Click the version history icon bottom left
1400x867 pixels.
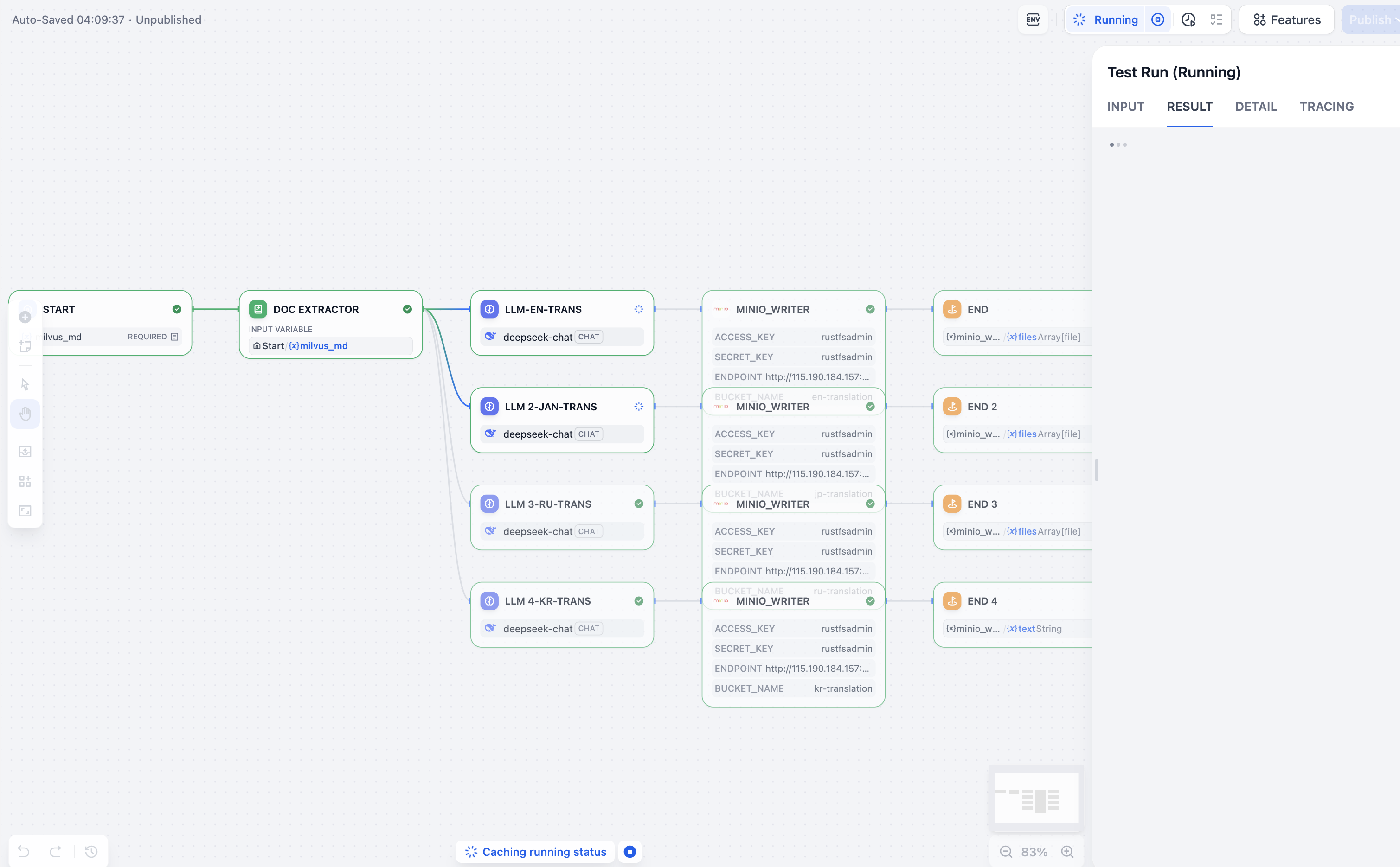(x=91, y=852)
